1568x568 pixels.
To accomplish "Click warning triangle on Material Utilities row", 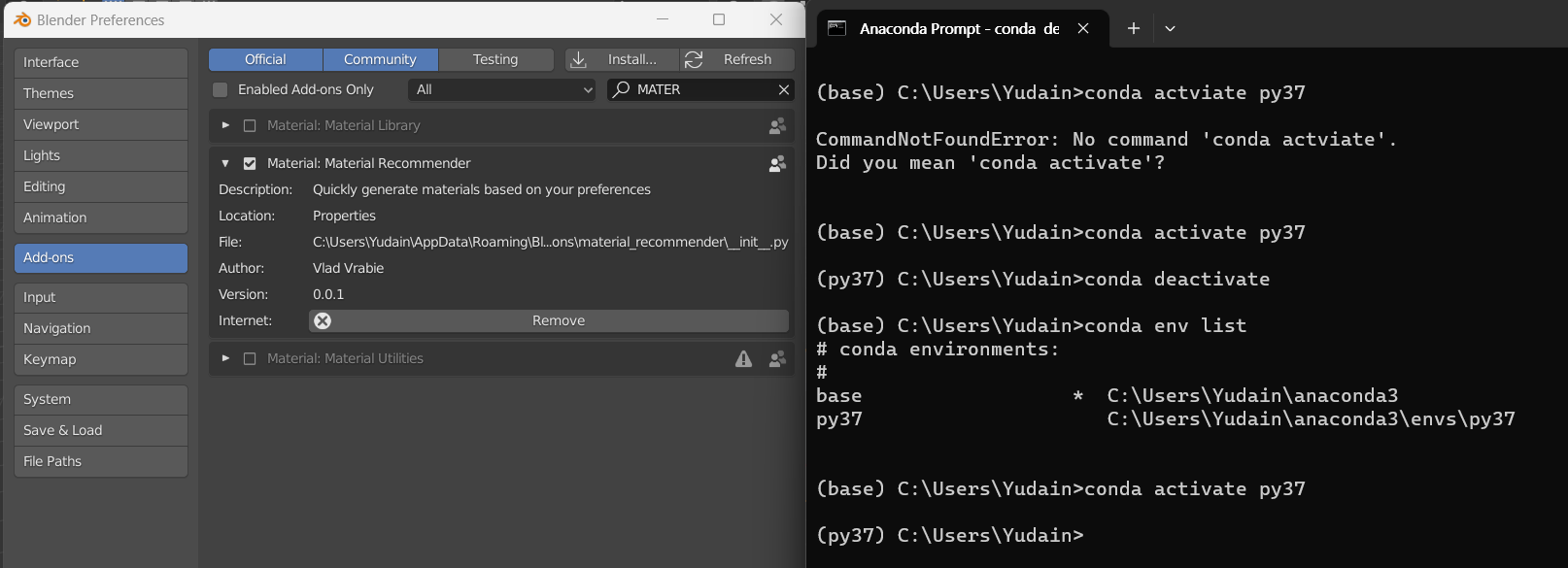I will click(x=743, y=358).
